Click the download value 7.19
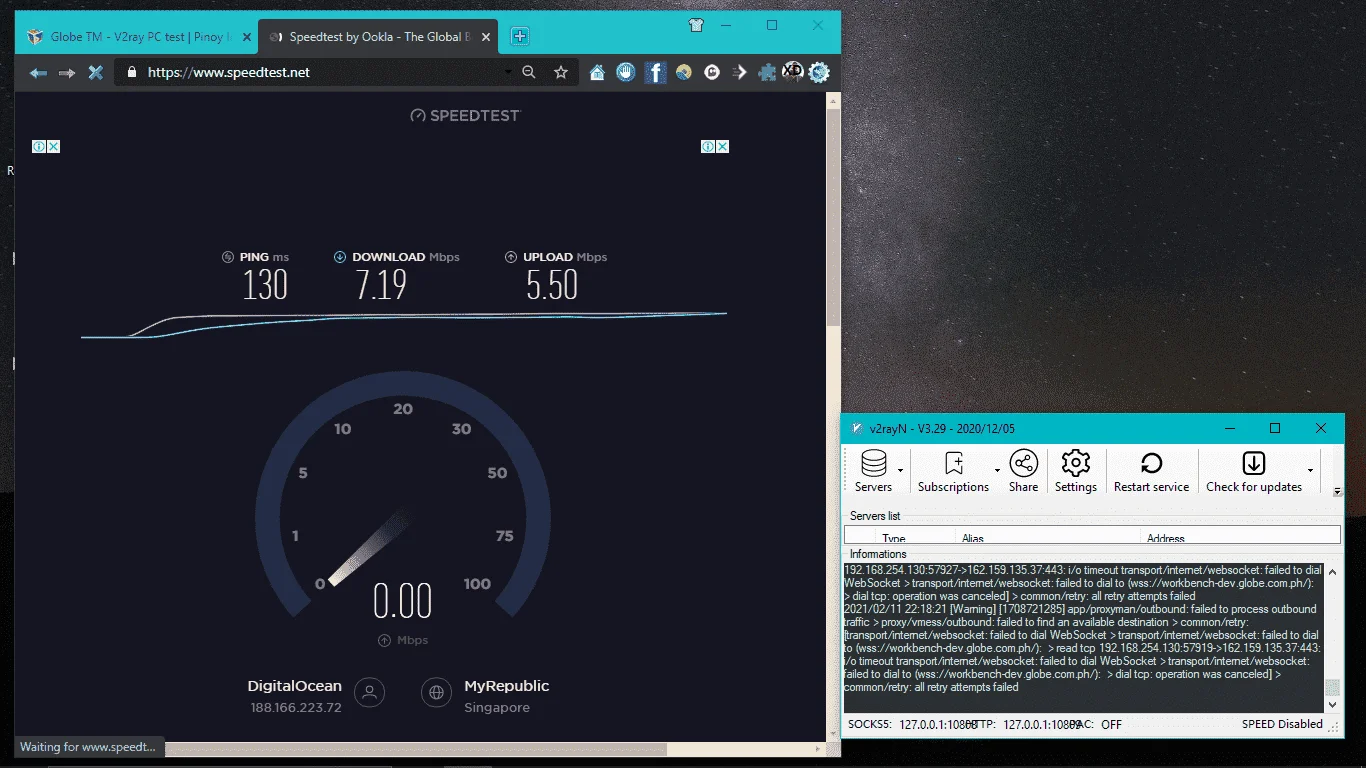This screenshot has width=1366, height=768. coord(381,285)
